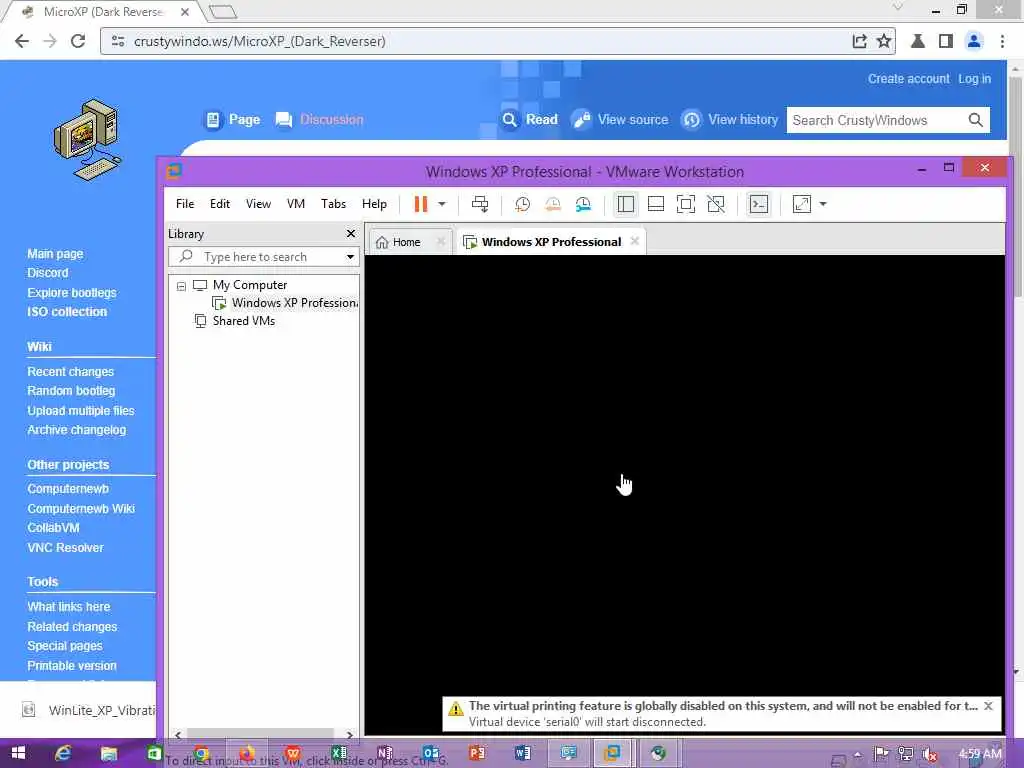The height and width of the screenshot is (768, 1024).
Task: Click the Log in link
Action: coord(974,79)
